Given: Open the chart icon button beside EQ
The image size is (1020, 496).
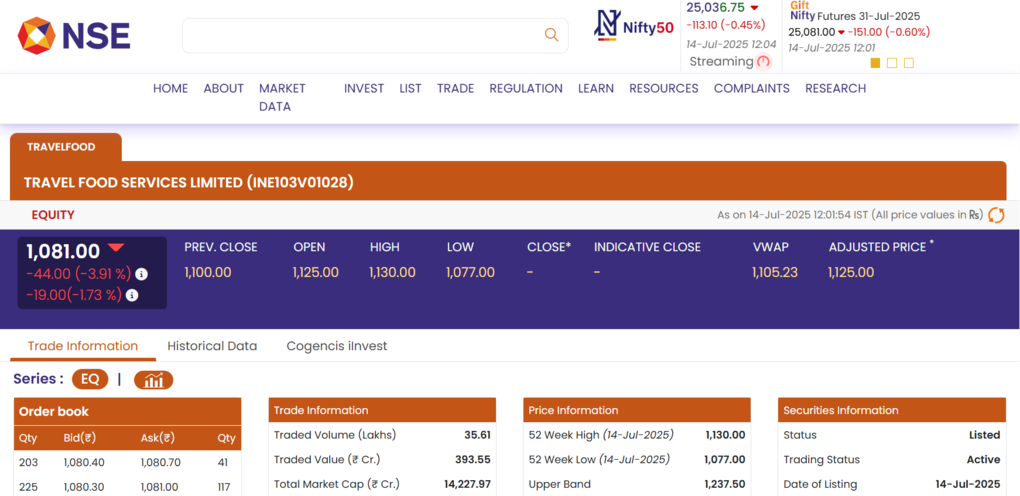Looking at the screenshot, I should click(x=154, y=380).
